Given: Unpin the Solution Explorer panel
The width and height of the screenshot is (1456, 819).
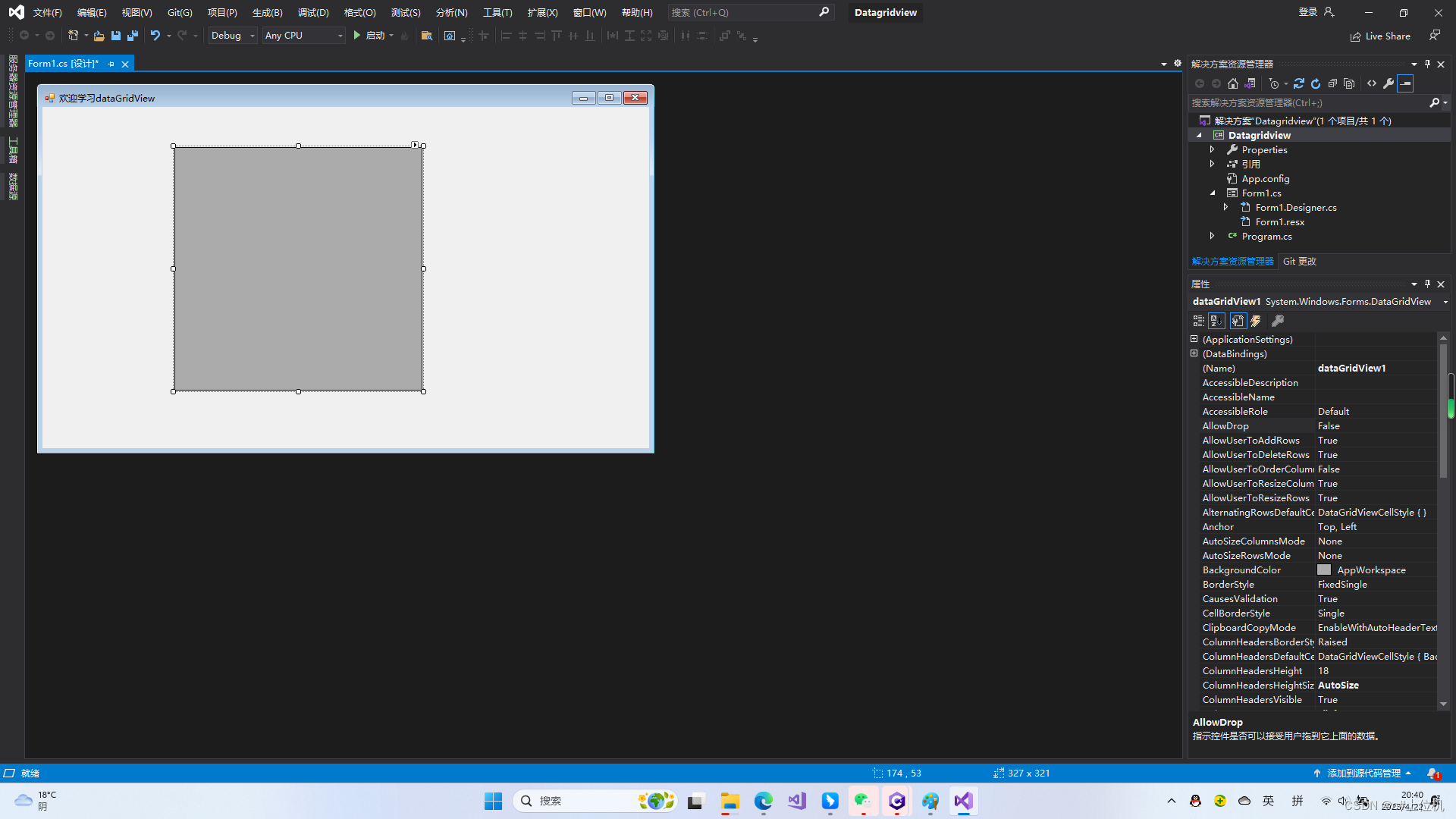Looking at the screenshot, I should (1427, 64).
